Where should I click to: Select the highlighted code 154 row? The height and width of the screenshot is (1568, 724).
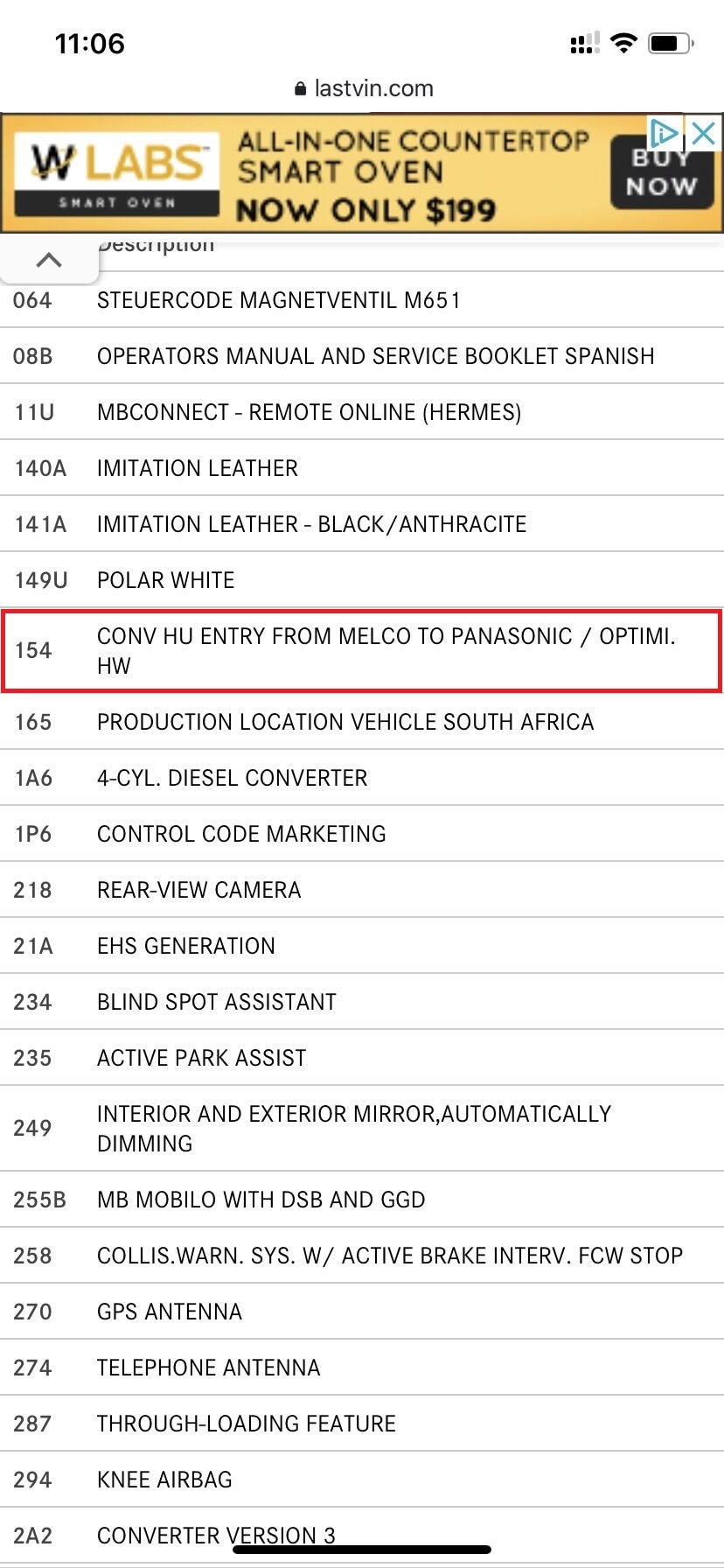pyautogui.click(x=362, y=651)
